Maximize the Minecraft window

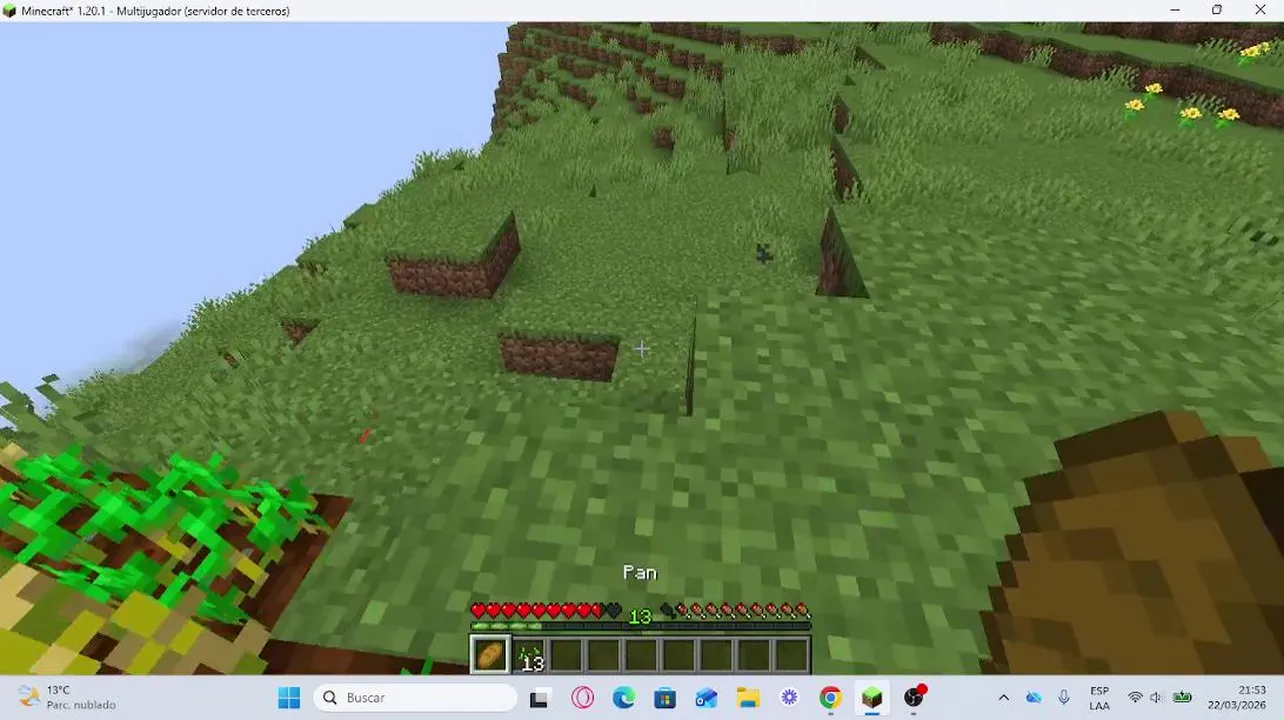1217,10
